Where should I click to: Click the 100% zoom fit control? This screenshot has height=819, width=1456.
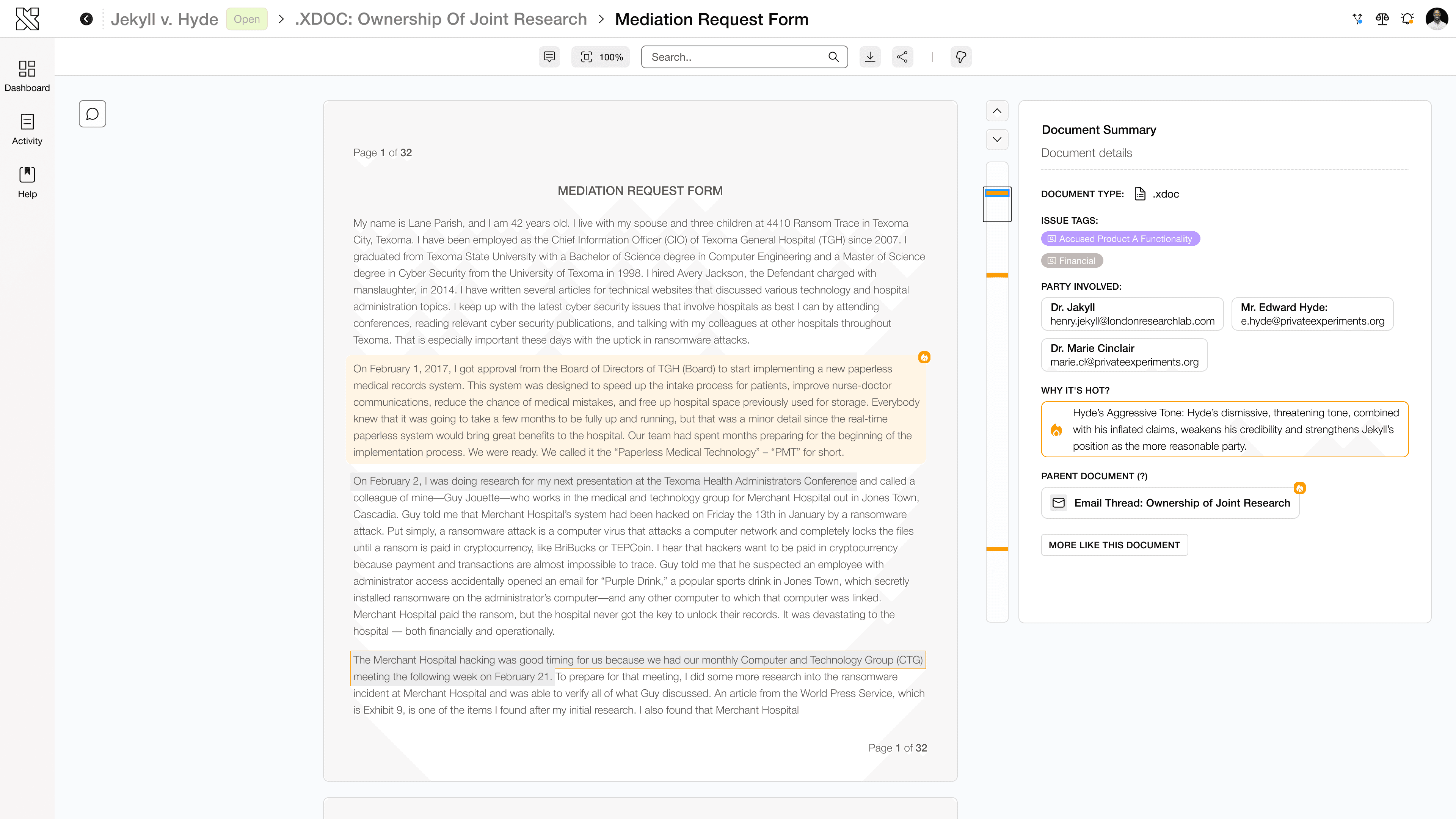(x=601, y=56)
